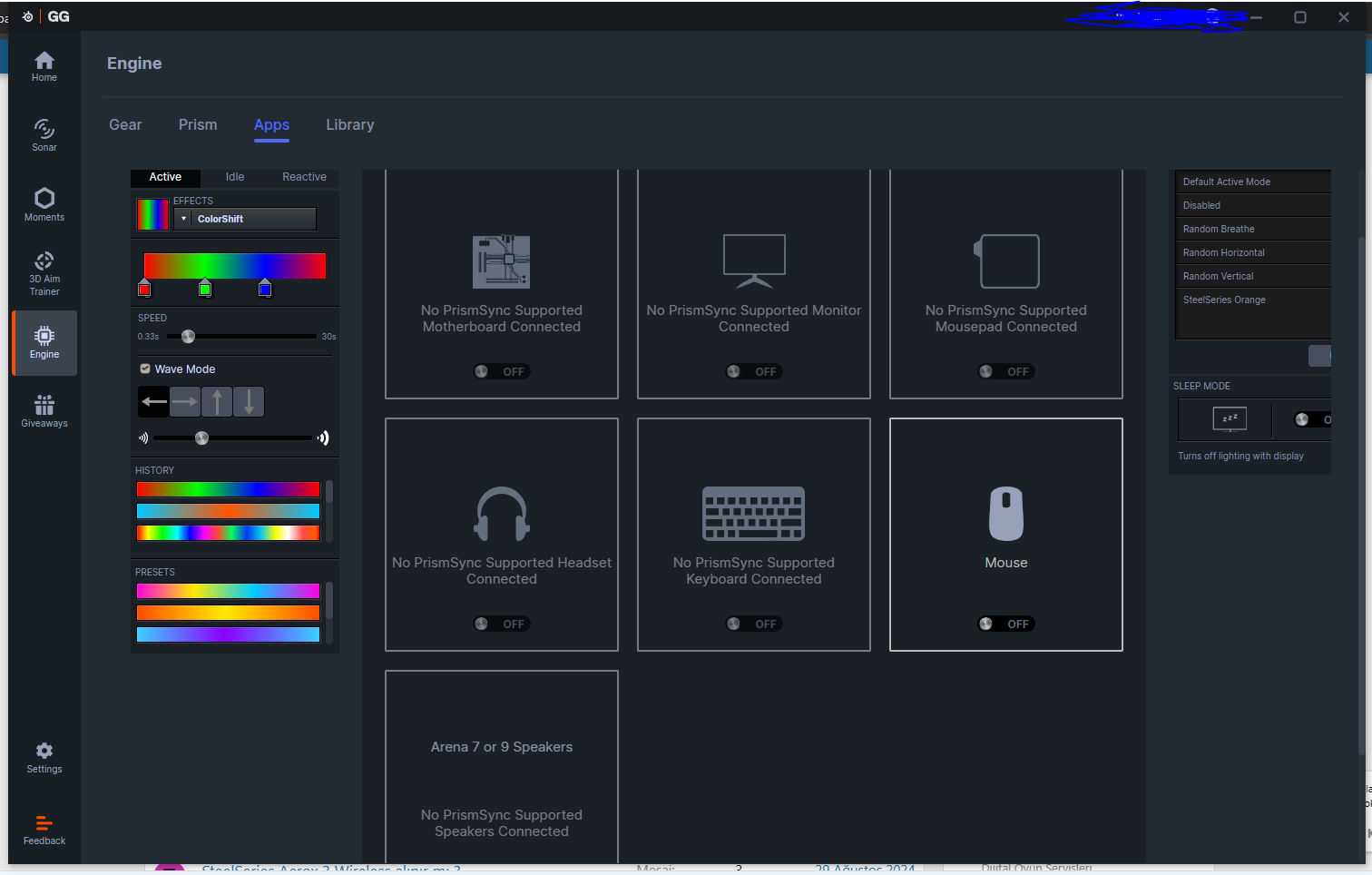Launch the 3D Aim Trainer

[x=44, y=274]
